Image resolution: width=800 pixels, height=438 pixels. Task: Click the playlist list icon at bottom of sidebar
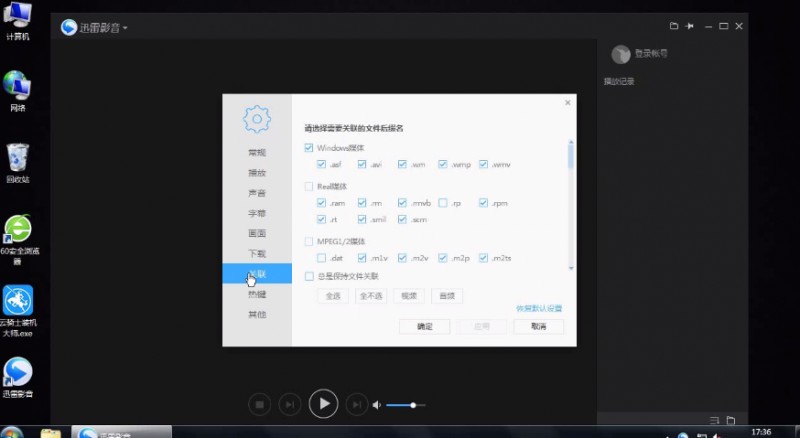(x=714, y=420)
